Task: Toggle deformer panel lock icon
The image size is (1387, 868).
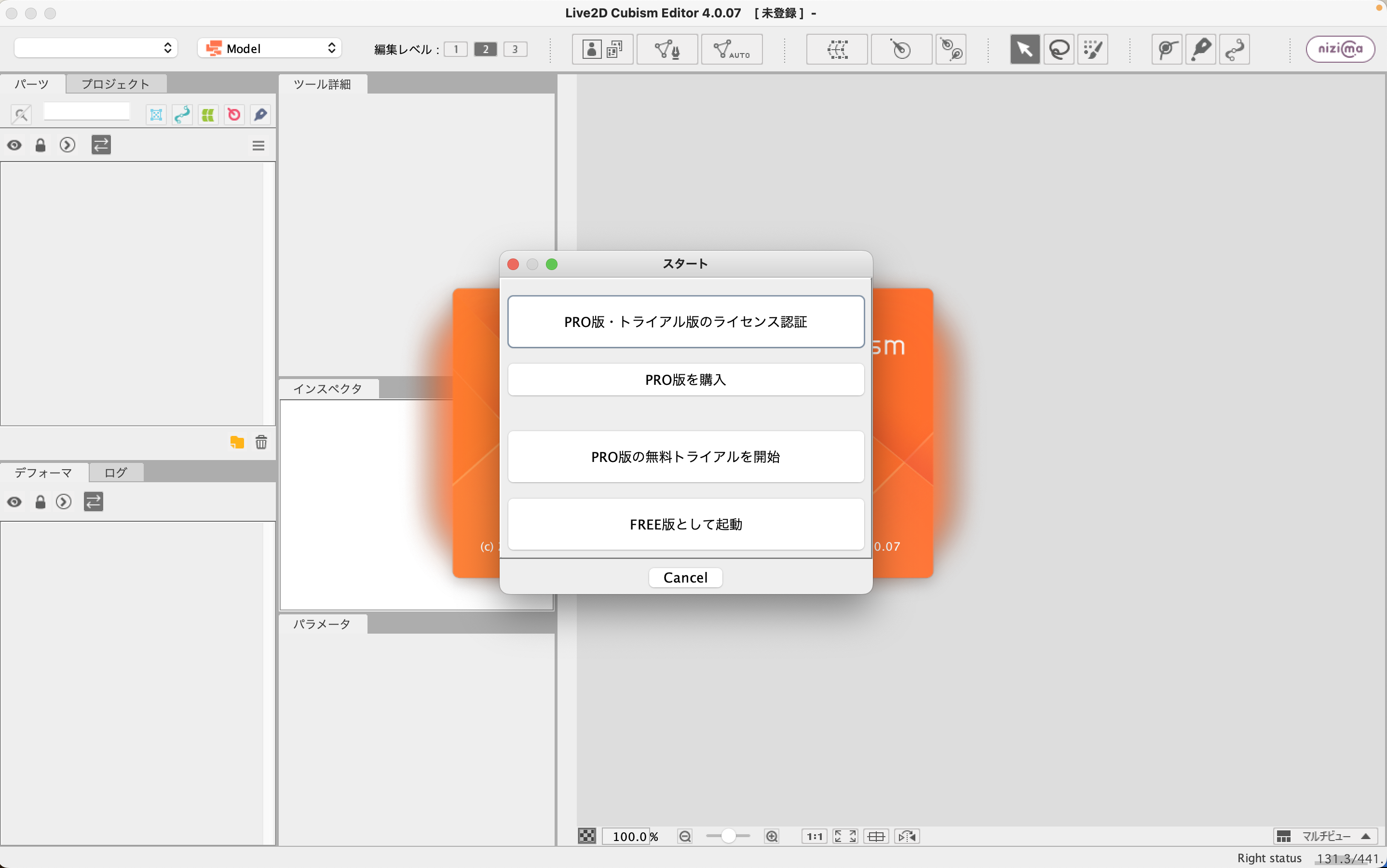Action: click(x=40, y=502)
